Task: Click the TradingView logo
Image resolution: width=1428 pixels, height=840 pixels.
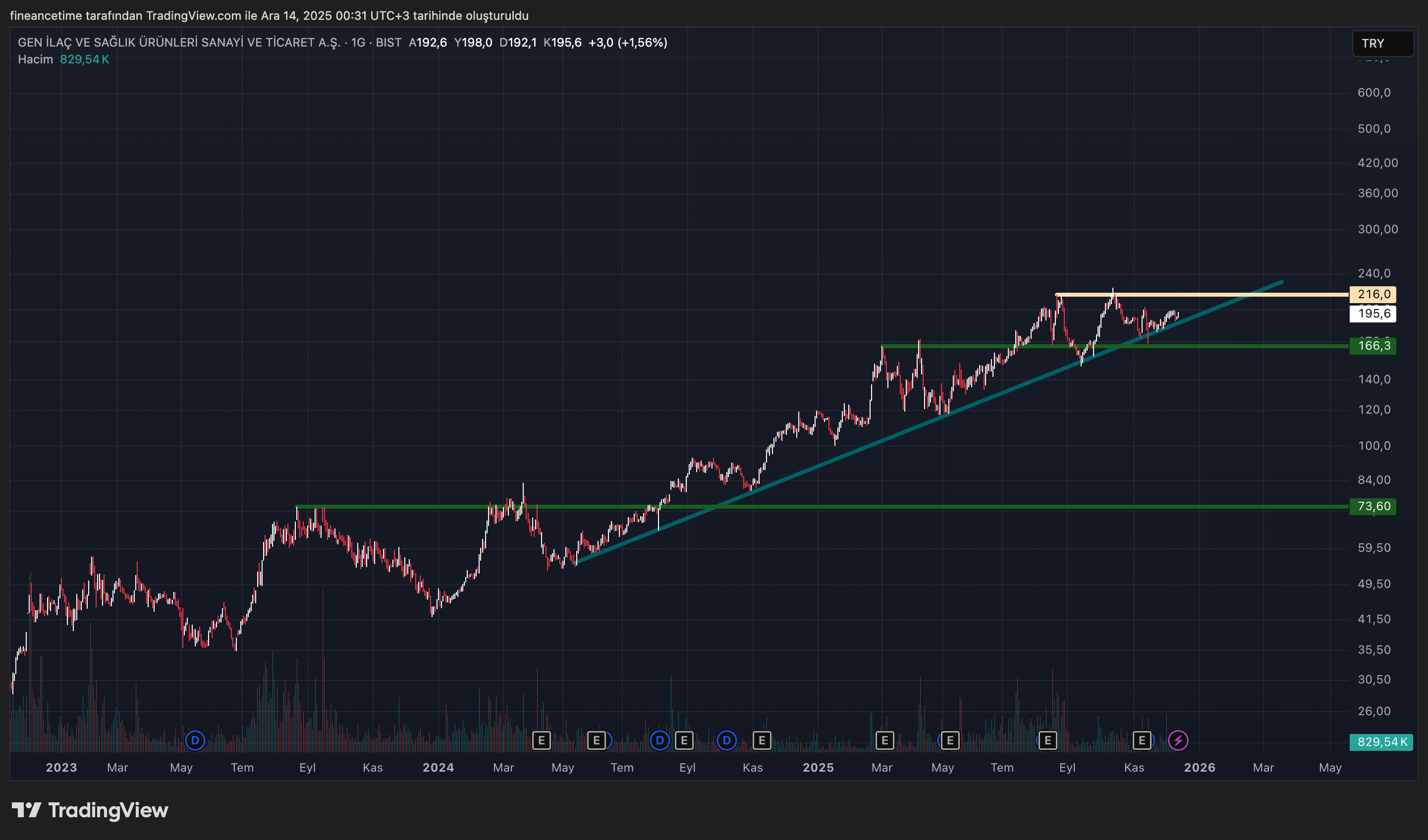Action: coord(91,811)
